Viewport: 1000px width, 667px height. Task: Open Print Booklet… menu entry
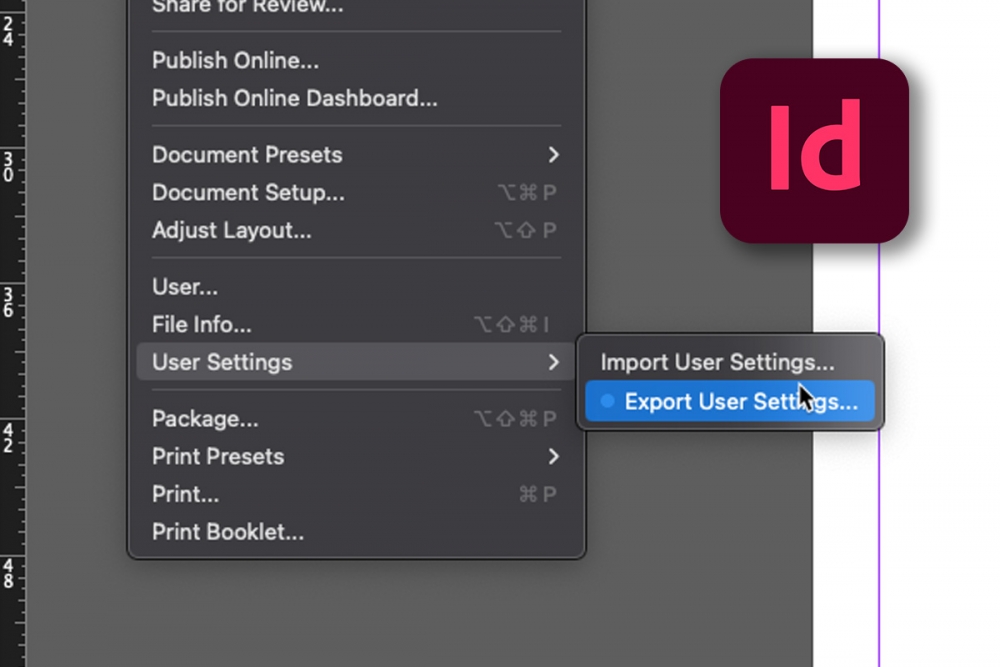tap(227, 533)
